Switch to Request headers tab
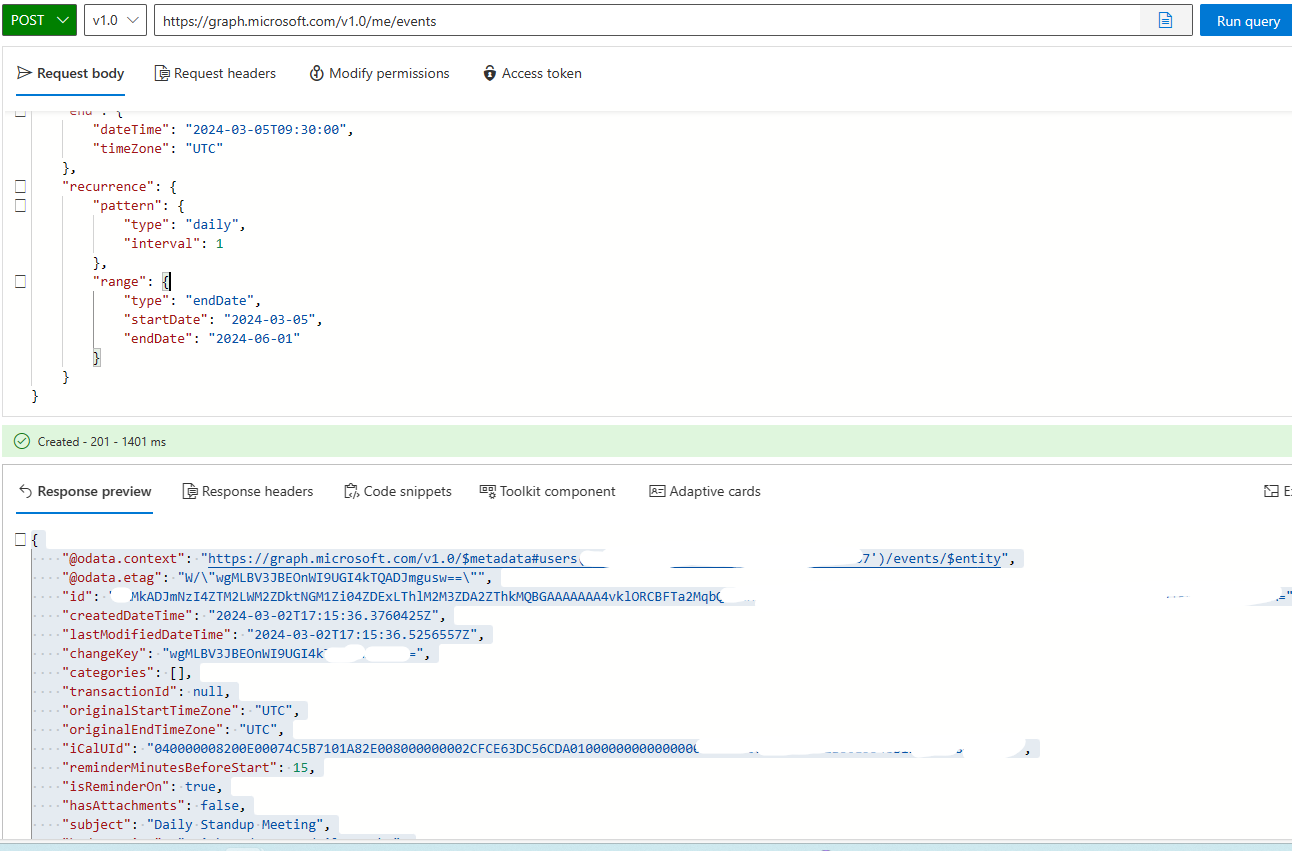 [215, 73]
